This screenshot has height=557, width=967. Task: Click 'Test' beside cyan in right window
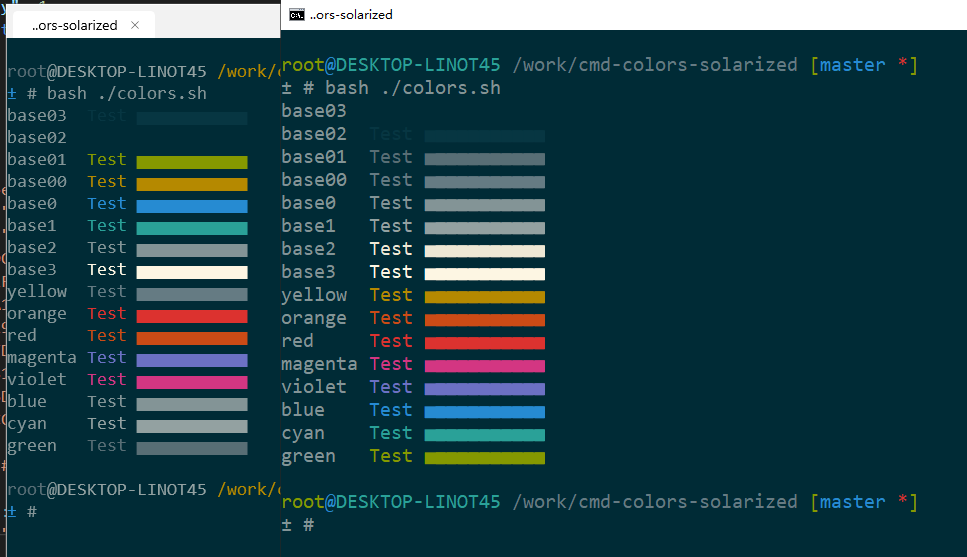click(391, 432)
